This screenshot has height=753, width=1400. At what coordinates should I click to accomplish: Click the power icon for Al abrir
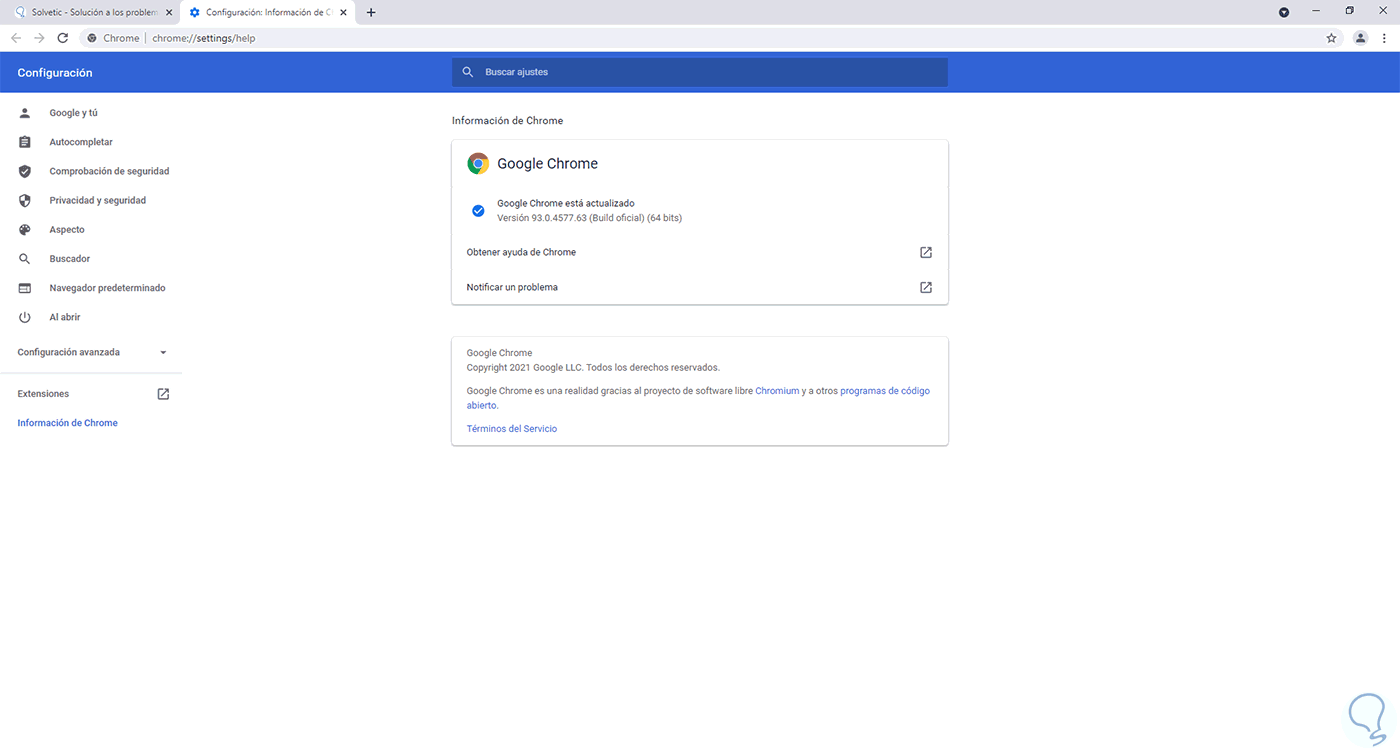(x=25, y=317)
